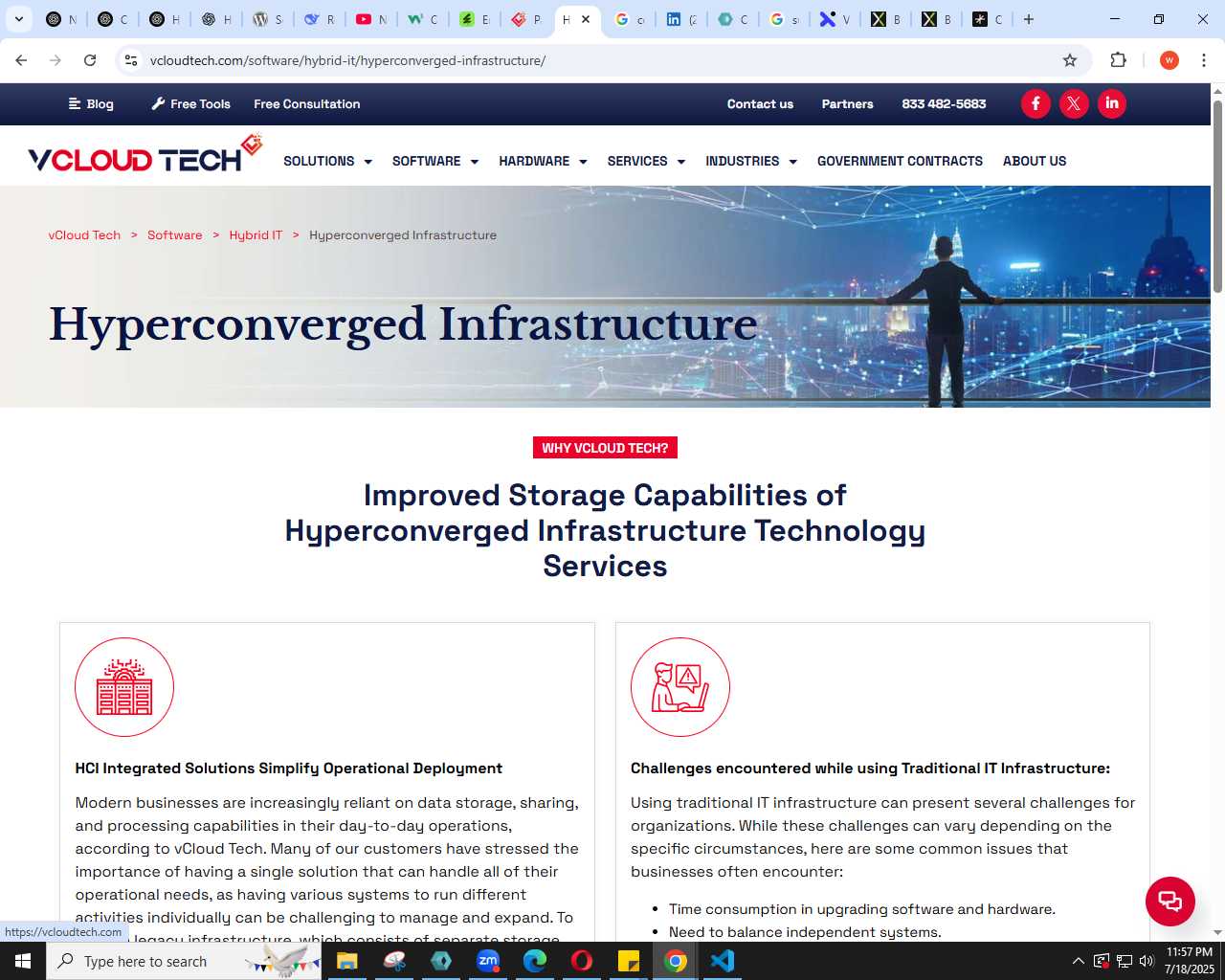Screen dimensions: 1225x980
Task: Open Zoom from the taskbar
Action: (x=488, y=961)
